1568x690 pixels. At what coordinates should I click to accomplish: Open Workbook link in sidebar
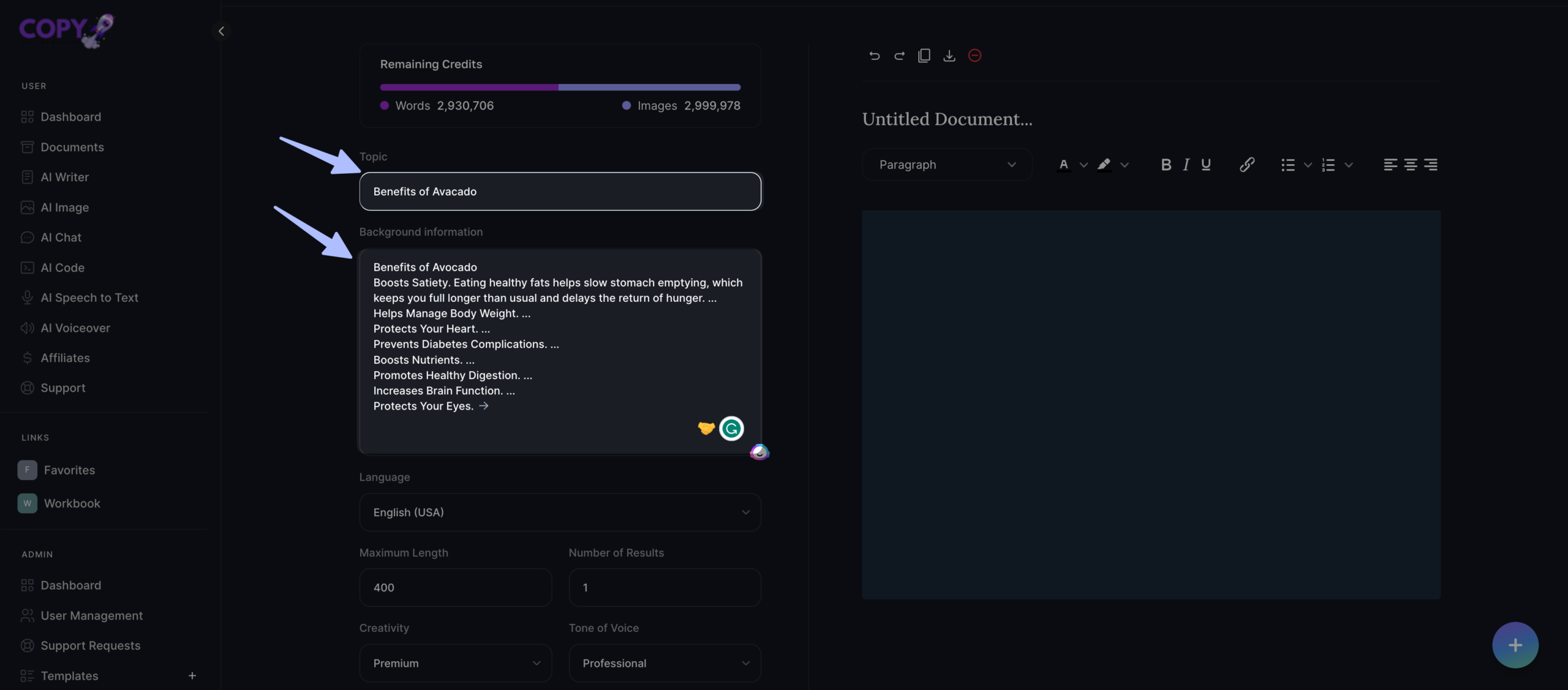(72, 503)
